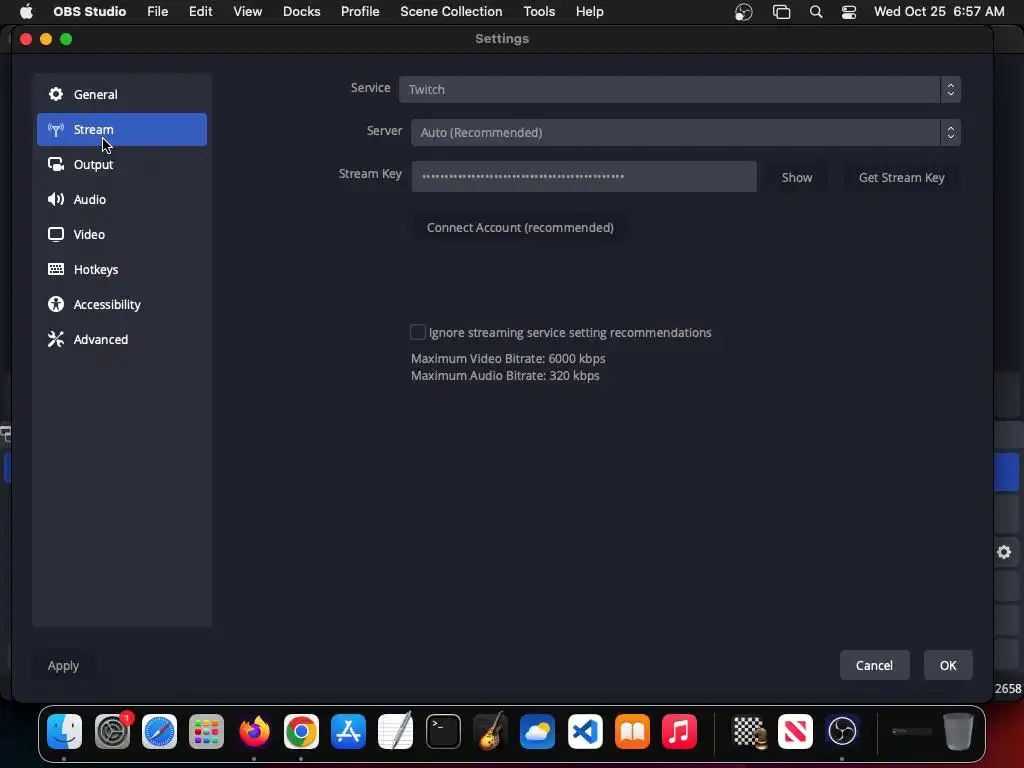Open the OBS Studio application menu
Viewport: 1024px width, 768px height.
[89, 12]
